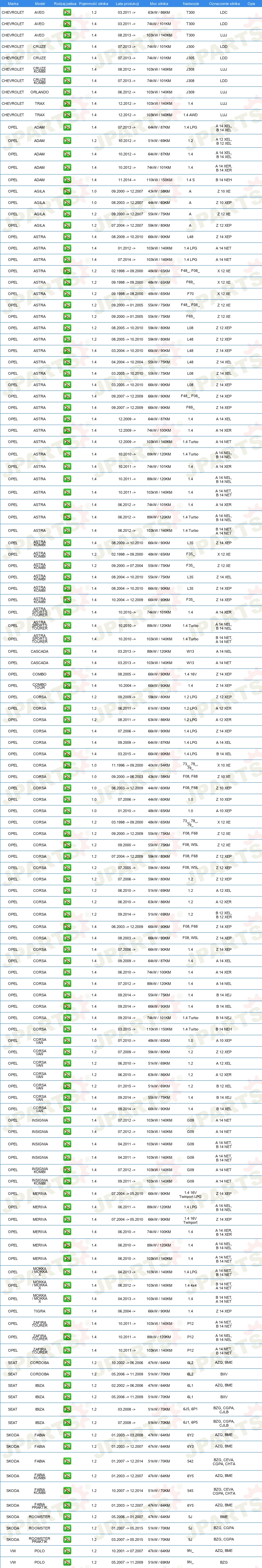Click fuel icon for Astra Sports Tourer A 14 XER
Viewport: 262px width, 1568px height.
[x=67, y=612]
